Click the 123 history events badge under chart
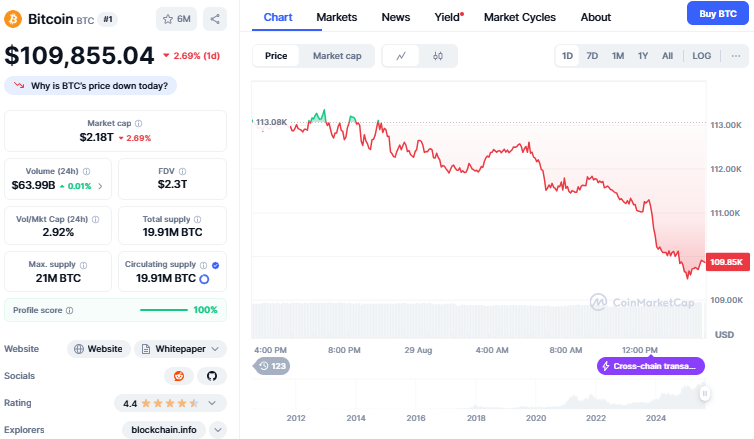Screen dimensions: 754x439 (272, 366)
